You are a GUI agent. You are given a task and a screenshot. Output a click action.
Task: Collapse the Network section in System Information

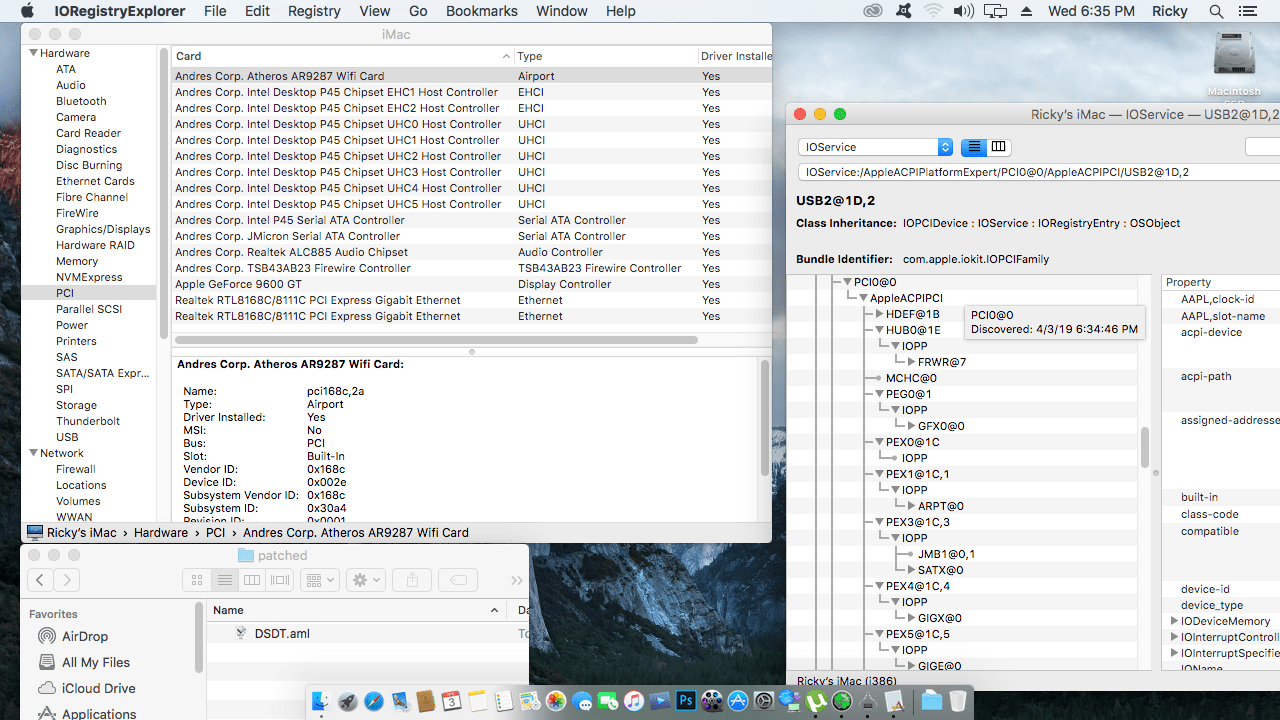(x=33, y=453)
